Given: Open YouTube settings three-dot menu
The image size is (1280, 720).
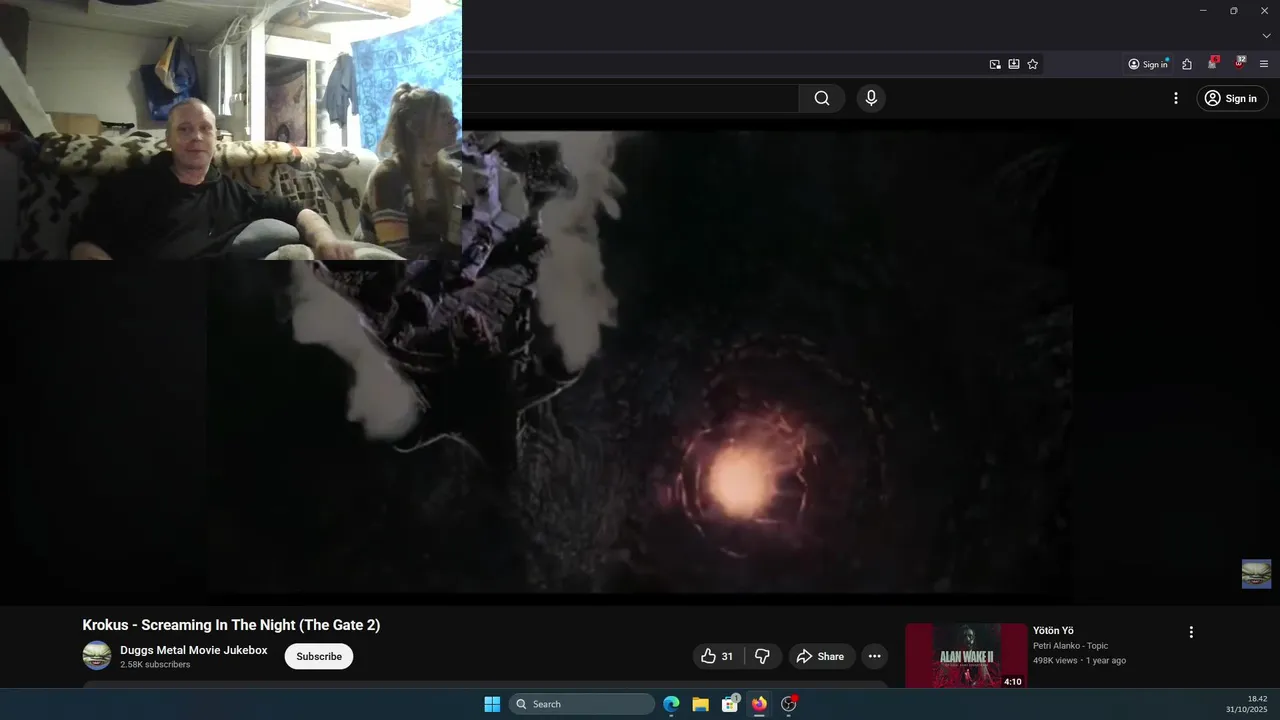Looking at the screenshot, I should pos(1176,98).
